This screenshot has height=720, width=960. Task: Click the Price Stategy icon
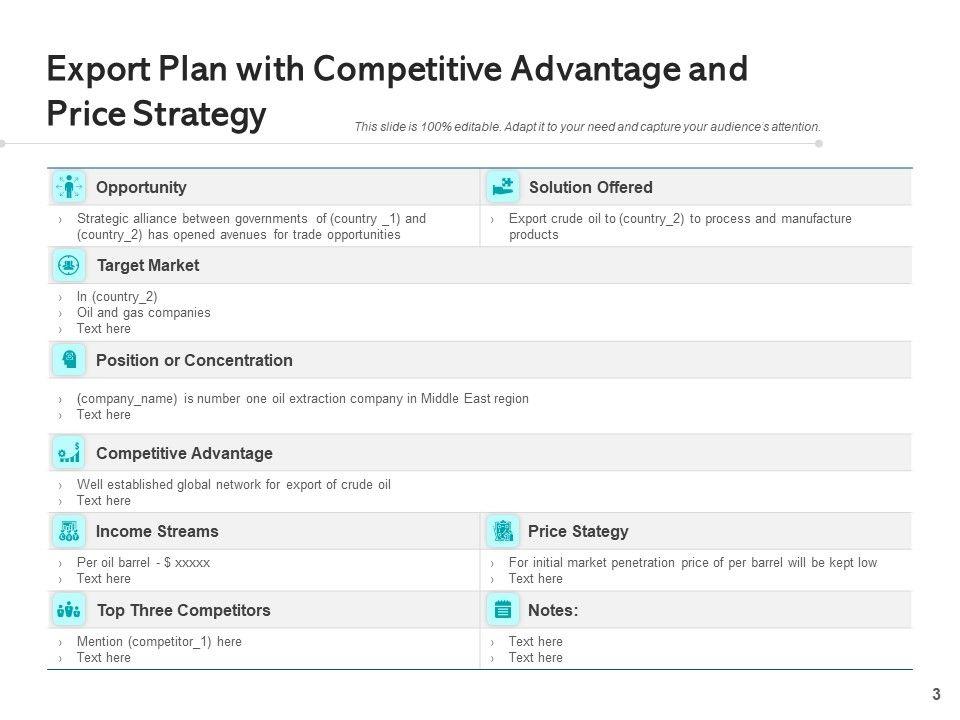coord(503,531)
